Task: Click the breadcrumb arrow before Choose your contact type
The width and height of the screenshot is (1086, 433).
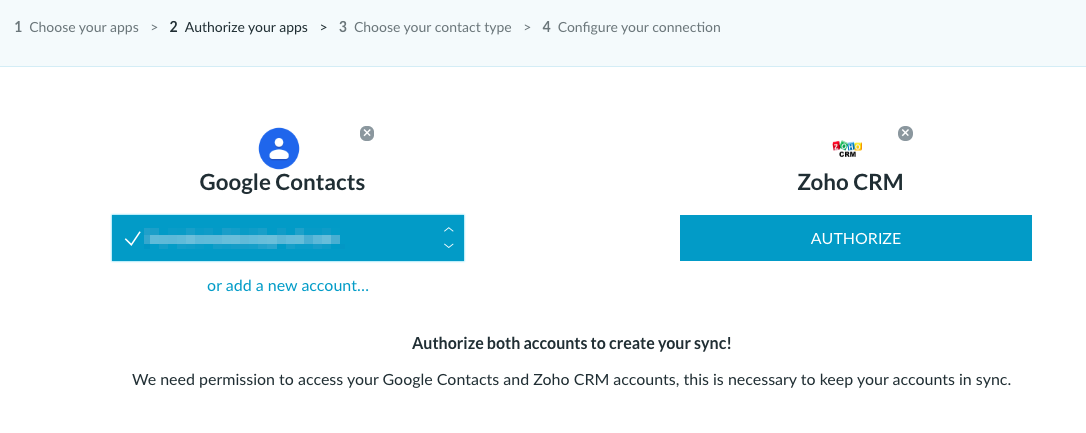Action: click(323, 28)
